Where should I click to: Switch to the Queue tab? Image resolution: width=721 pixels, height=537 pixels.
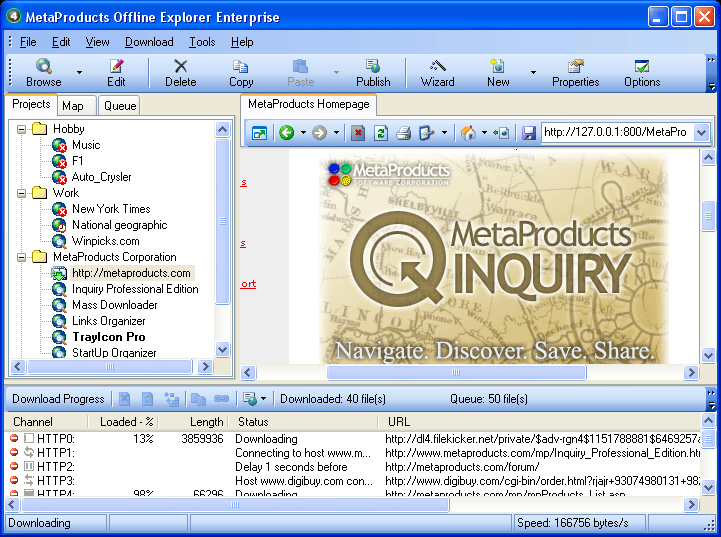(x=120, y=106)
